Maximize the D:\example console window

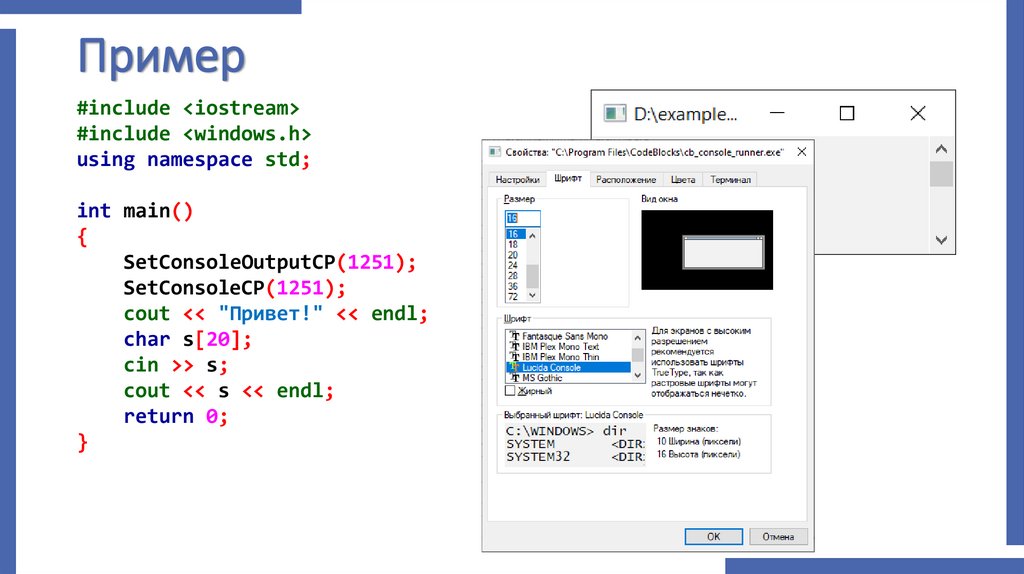846,114
